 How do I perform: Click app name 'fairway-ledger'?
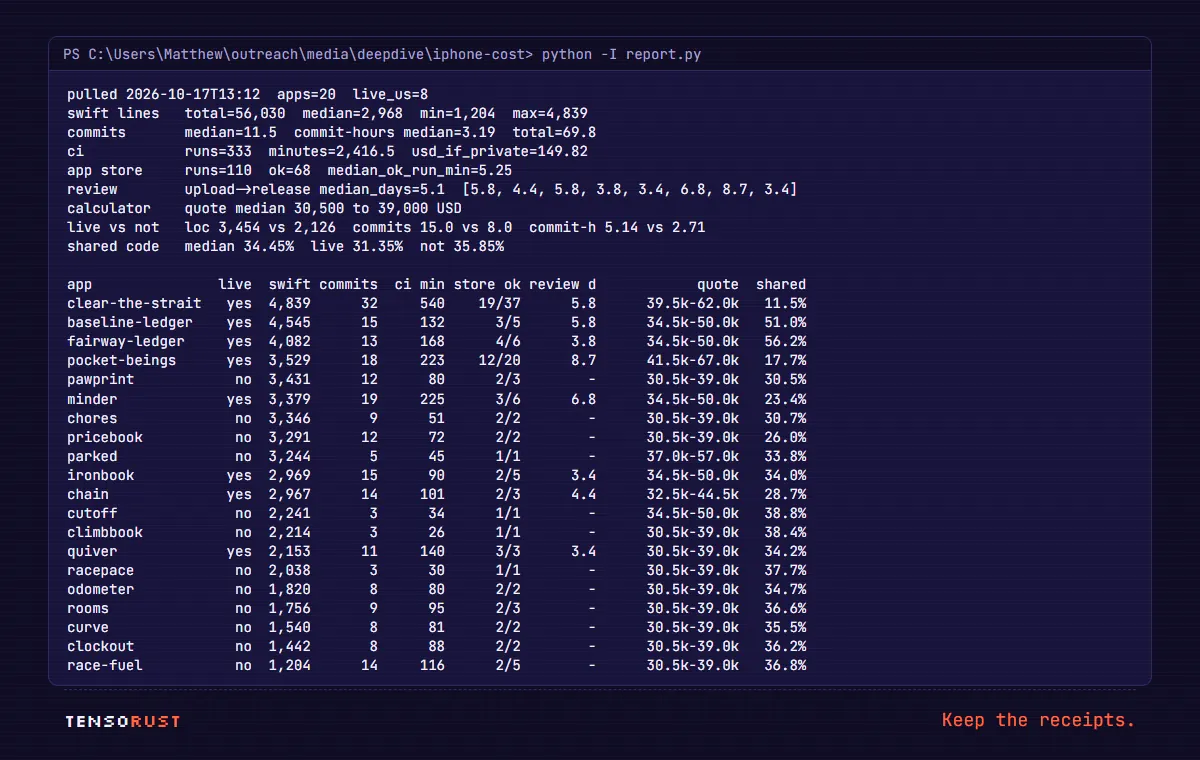point(126,341)
